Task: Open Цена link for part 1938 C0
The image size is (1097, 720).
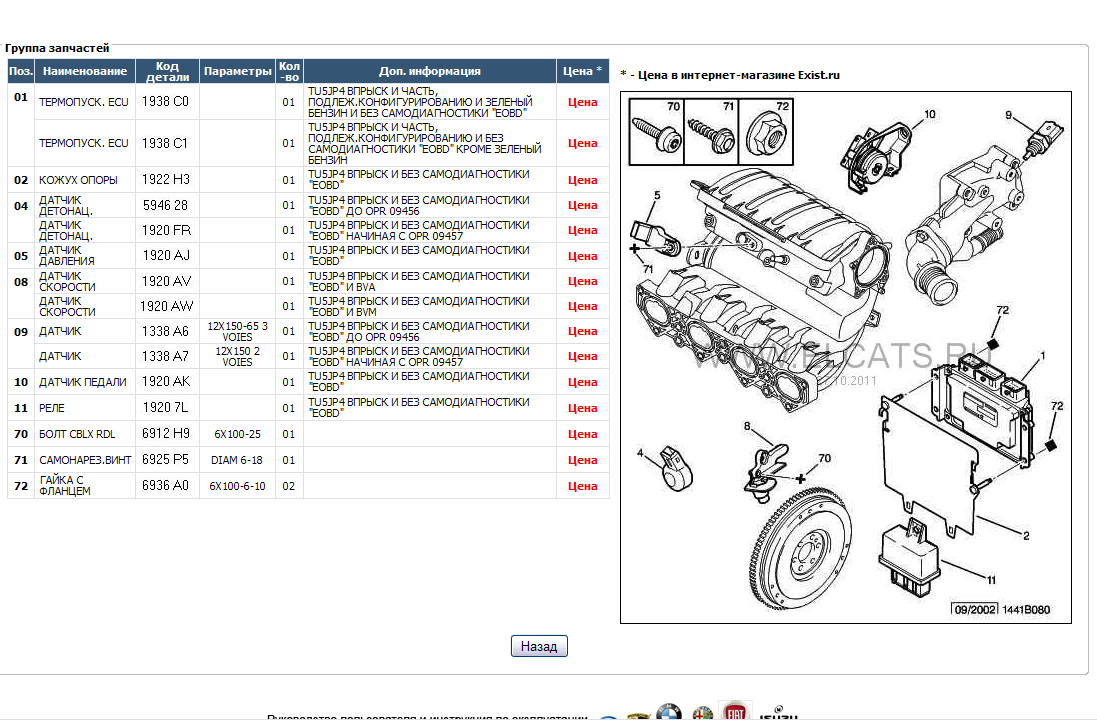Action: coord(582,102)
